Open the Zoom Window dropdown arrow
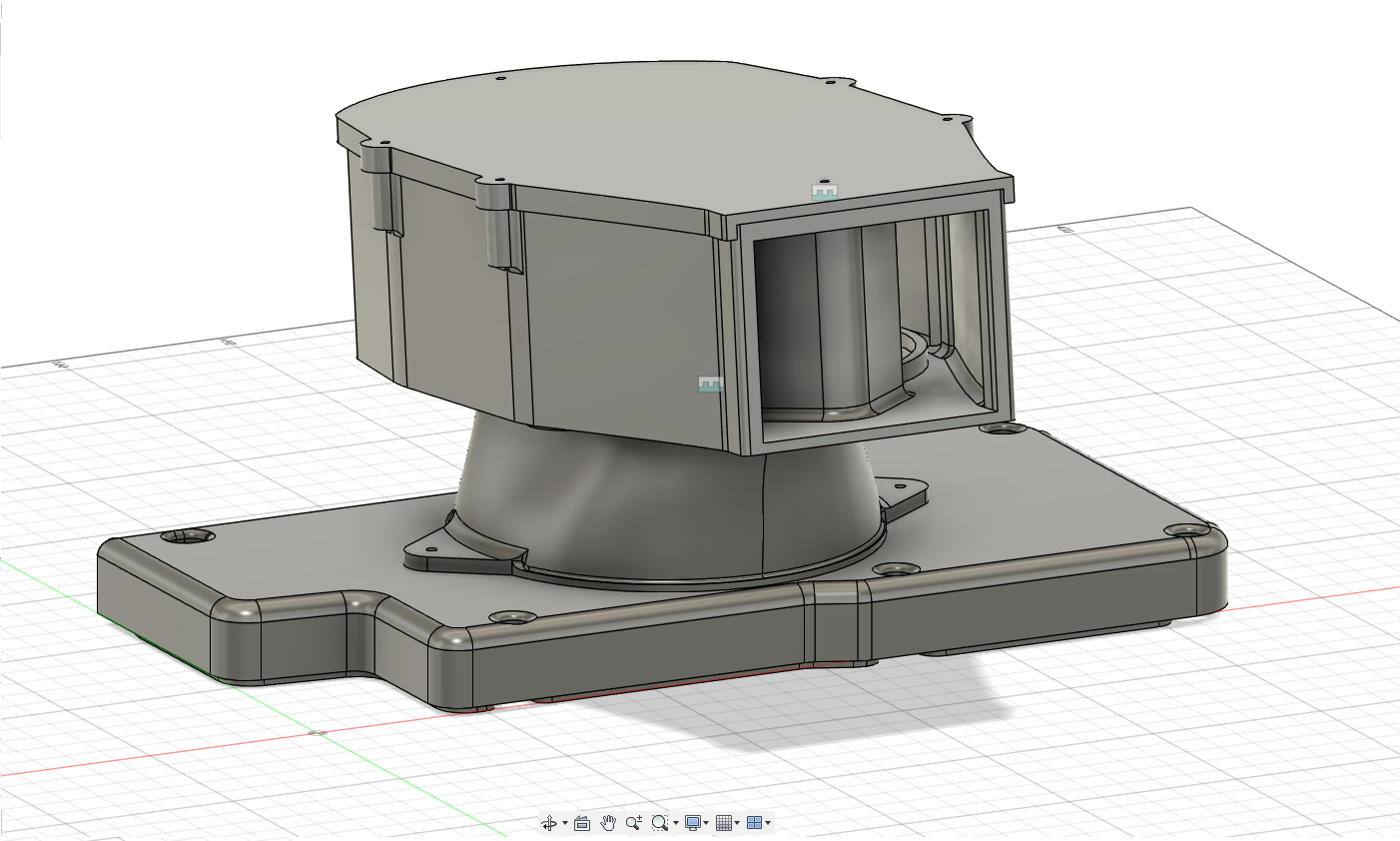 676,824
